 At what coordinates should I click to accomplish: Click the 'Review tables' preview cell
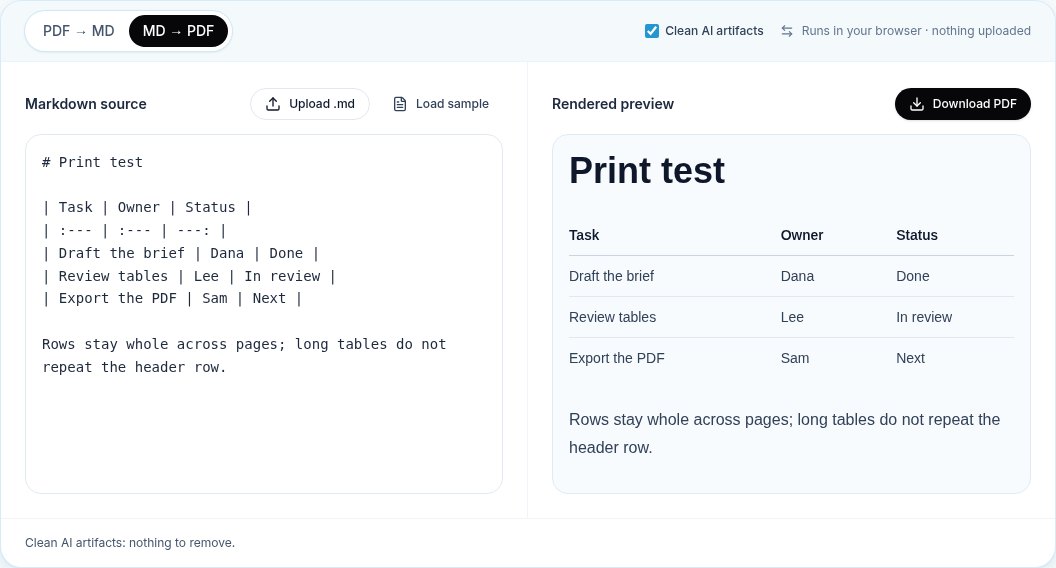click(x=612, y=317)
